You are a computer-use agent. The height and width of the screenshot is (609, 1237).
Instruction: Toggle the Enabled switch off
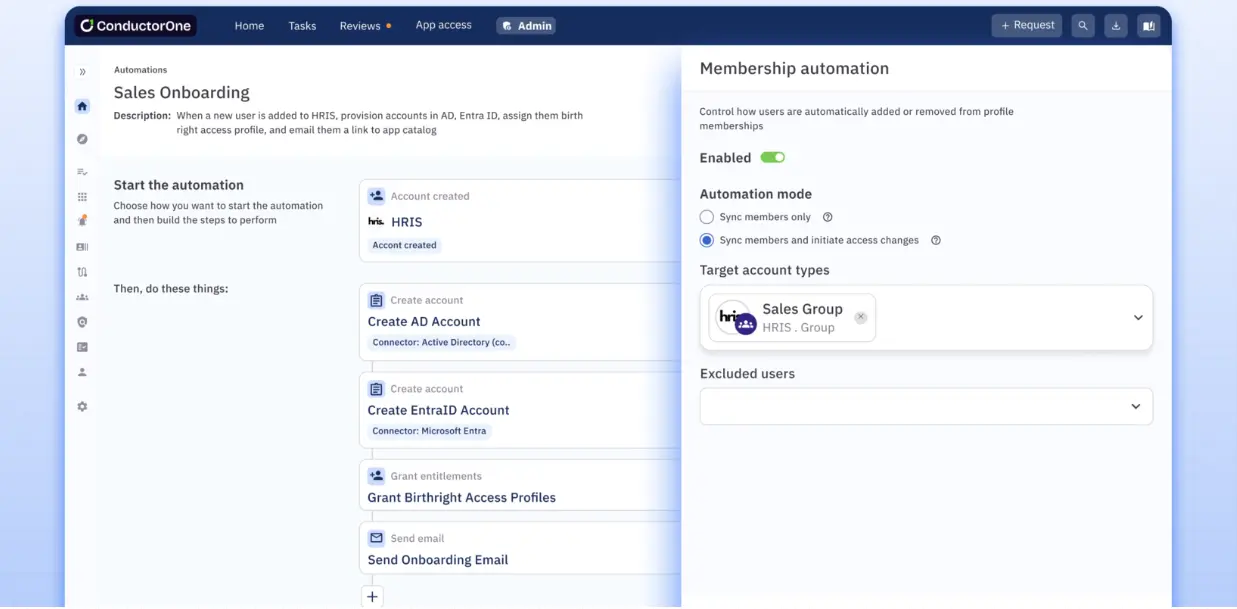tap(772, 158)
